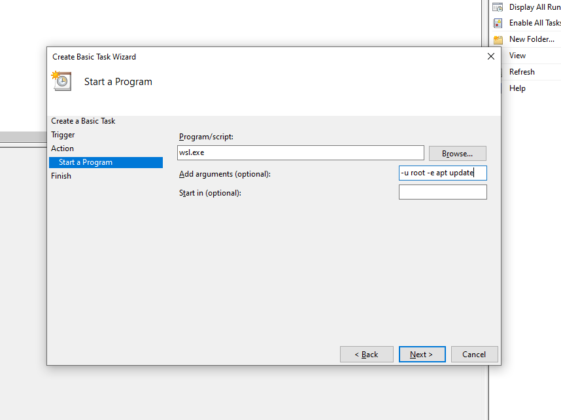561x420 pixels.
Task: Select the Action wizard step
Action: pos(62,148)
